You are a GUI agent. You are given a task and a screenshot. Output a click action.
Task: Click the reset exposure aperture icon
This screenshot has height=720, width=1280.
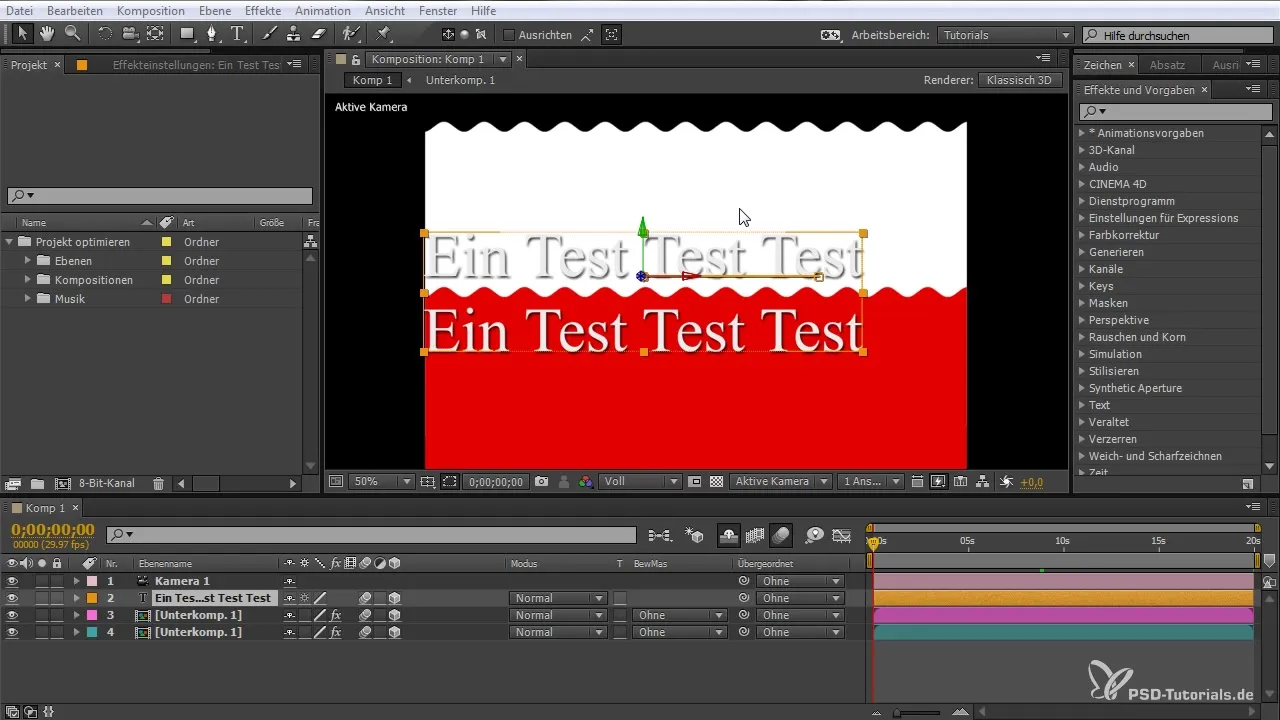pos(1007,481)
